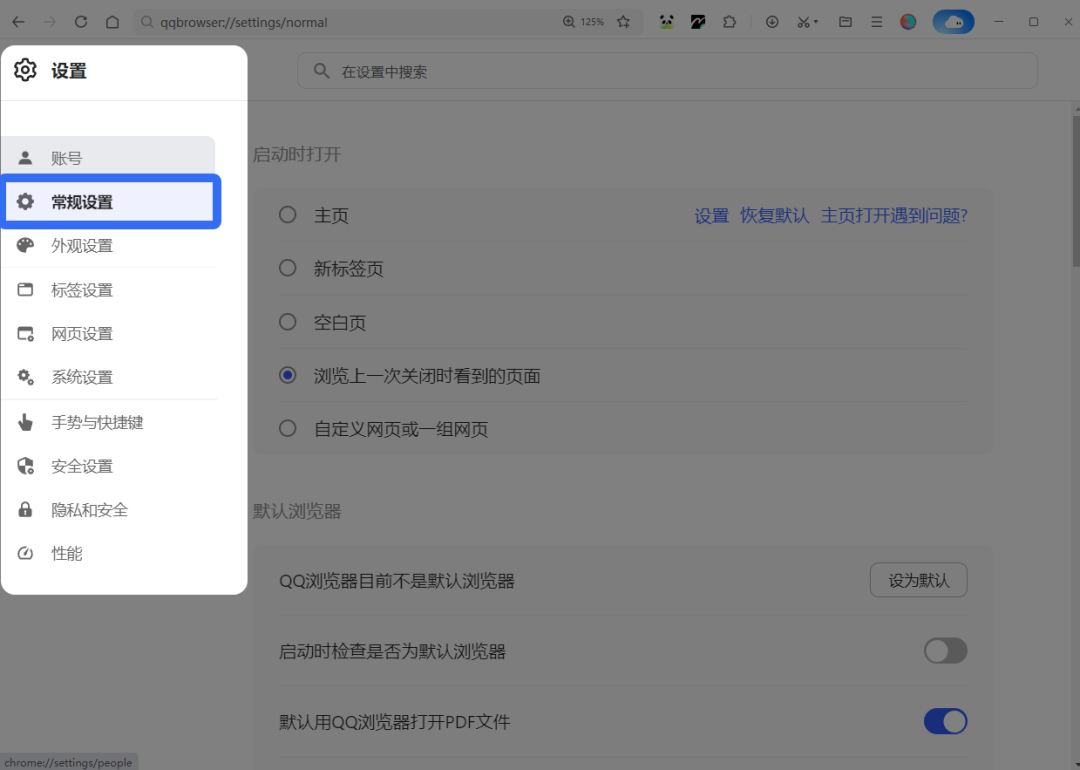The height and width of the screenshot is (770, 1080).
Task: Open the hamburger main menu
Action: (877, 22)
